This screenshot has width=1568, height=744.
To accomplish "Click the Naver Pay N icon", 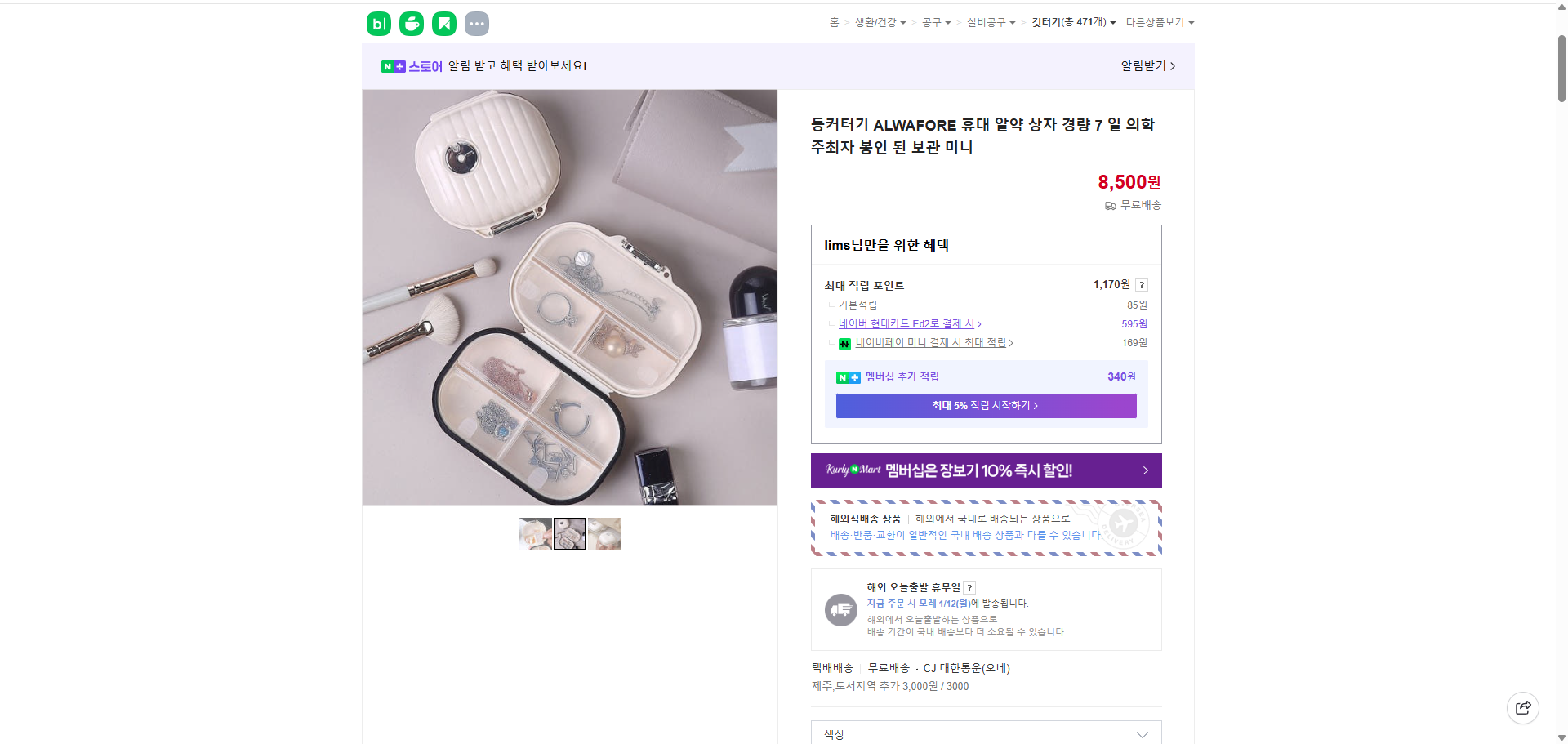I will [x=844, y=343].
